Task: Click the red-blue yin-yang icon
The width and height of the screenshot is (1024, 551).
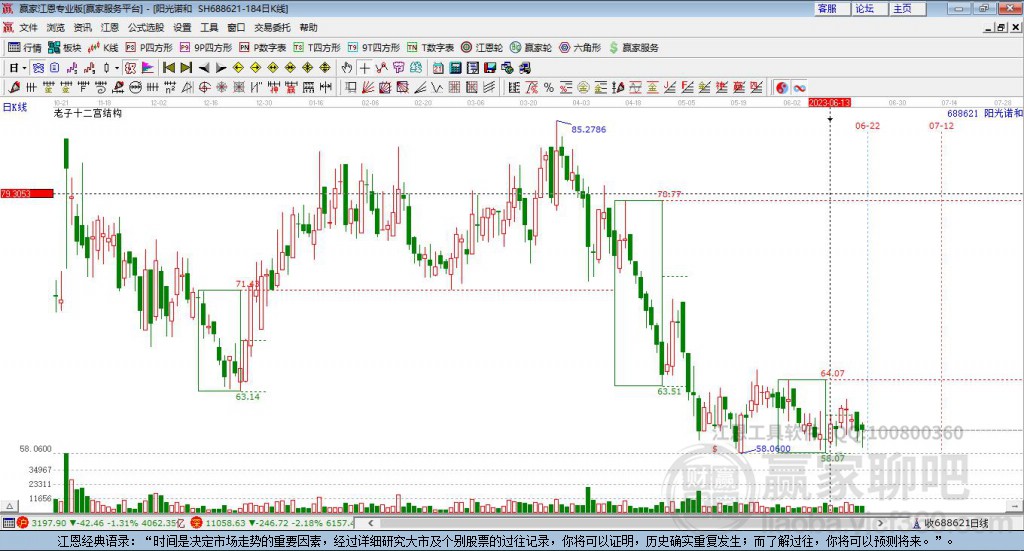Action: pos(782,87)
